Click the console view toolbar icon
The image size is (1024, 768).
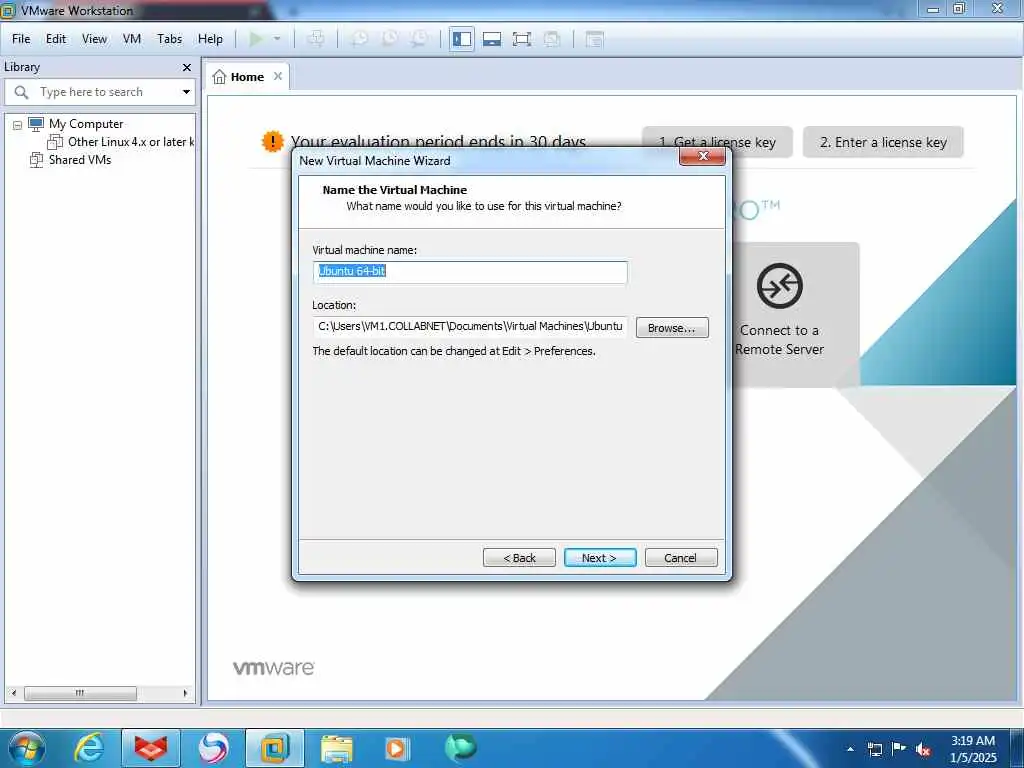[x=594, y=39]
